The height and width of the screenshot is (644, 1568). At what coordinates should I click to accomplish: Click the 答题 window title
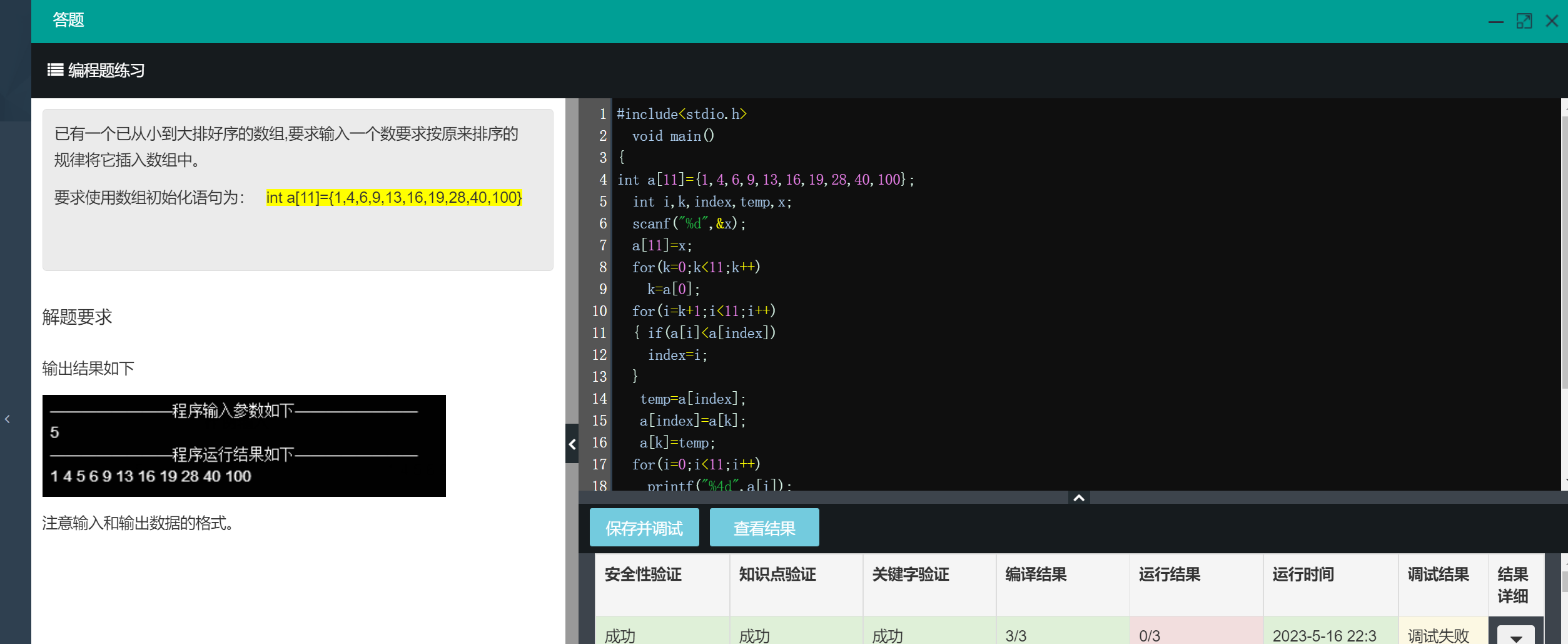(x=68, y=20)
